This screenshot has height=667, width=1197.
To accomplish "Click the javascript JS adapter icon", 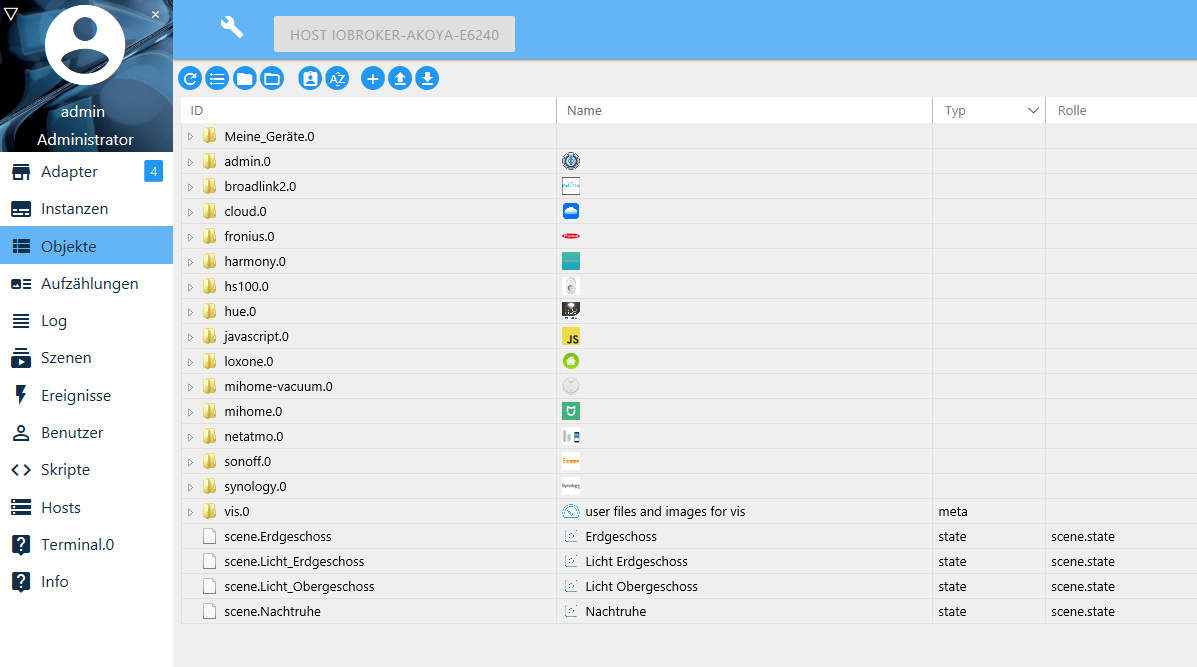I will 571,337.
